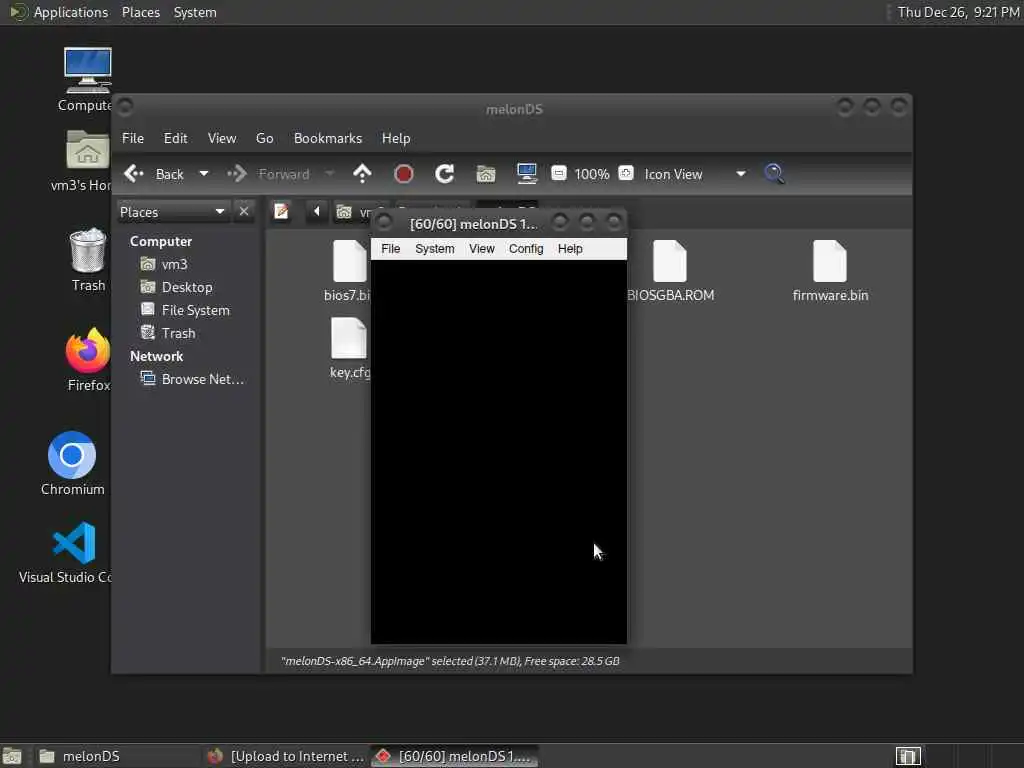Open the file manager Edit menu
This screenshot has height=768, width=1024.
click(x=175, y=138)
